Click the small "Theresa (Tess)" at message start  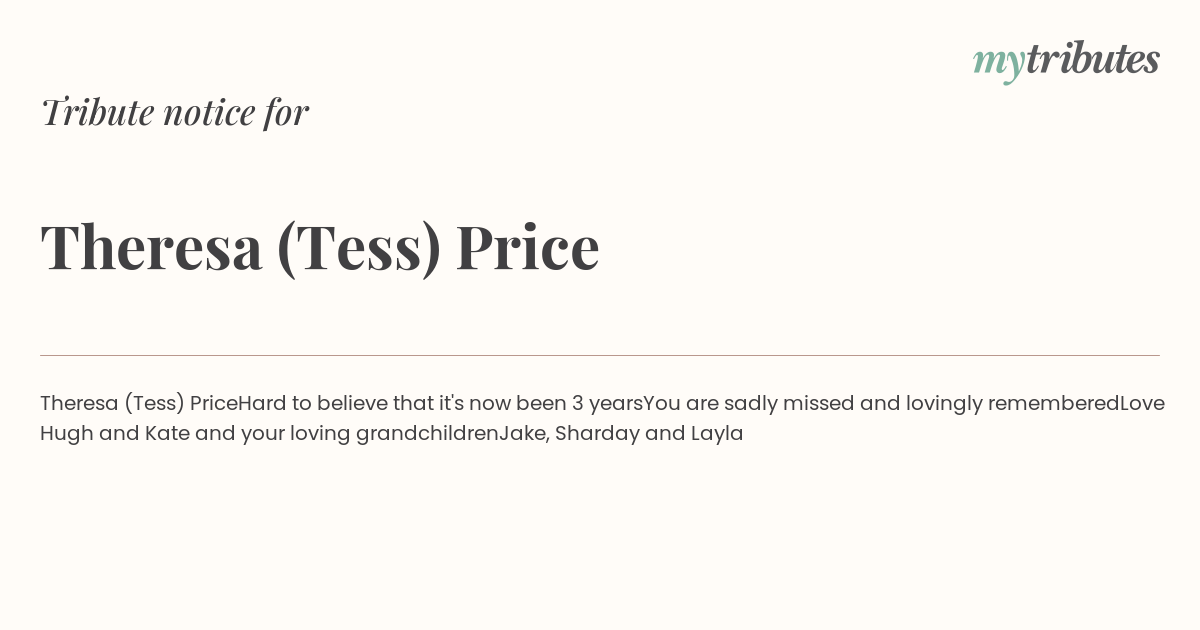[112, 404]
